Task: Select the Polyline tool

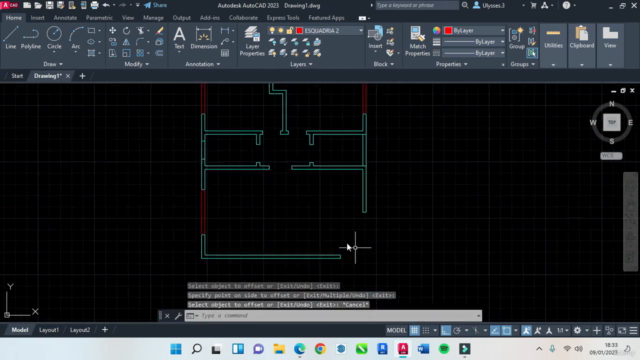Action: click(31, 38)
